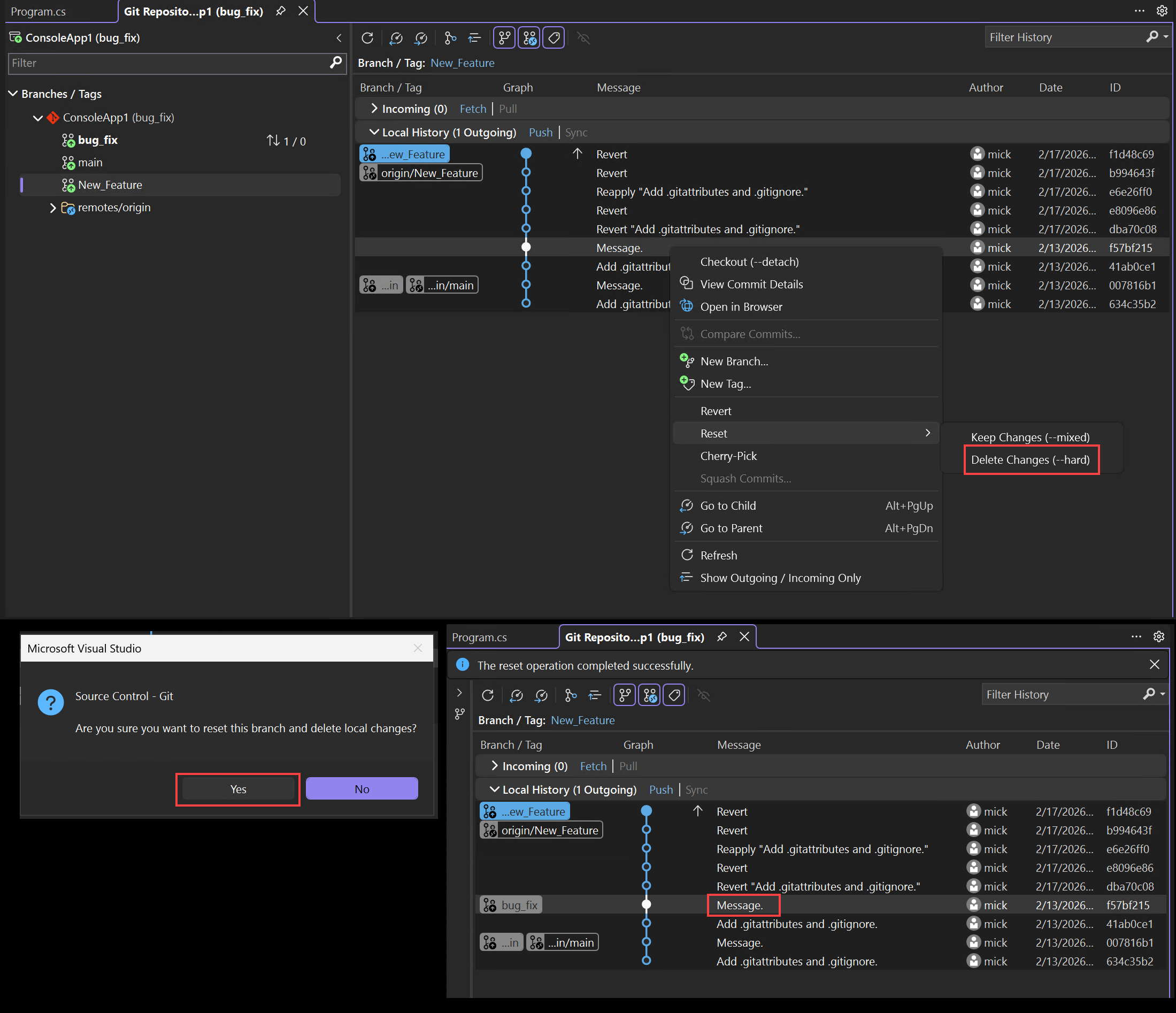The width and height of the screenshot is (1176, 1013).
Task: Open commit details via View Commit Details icon
Action: coord(686,284)
